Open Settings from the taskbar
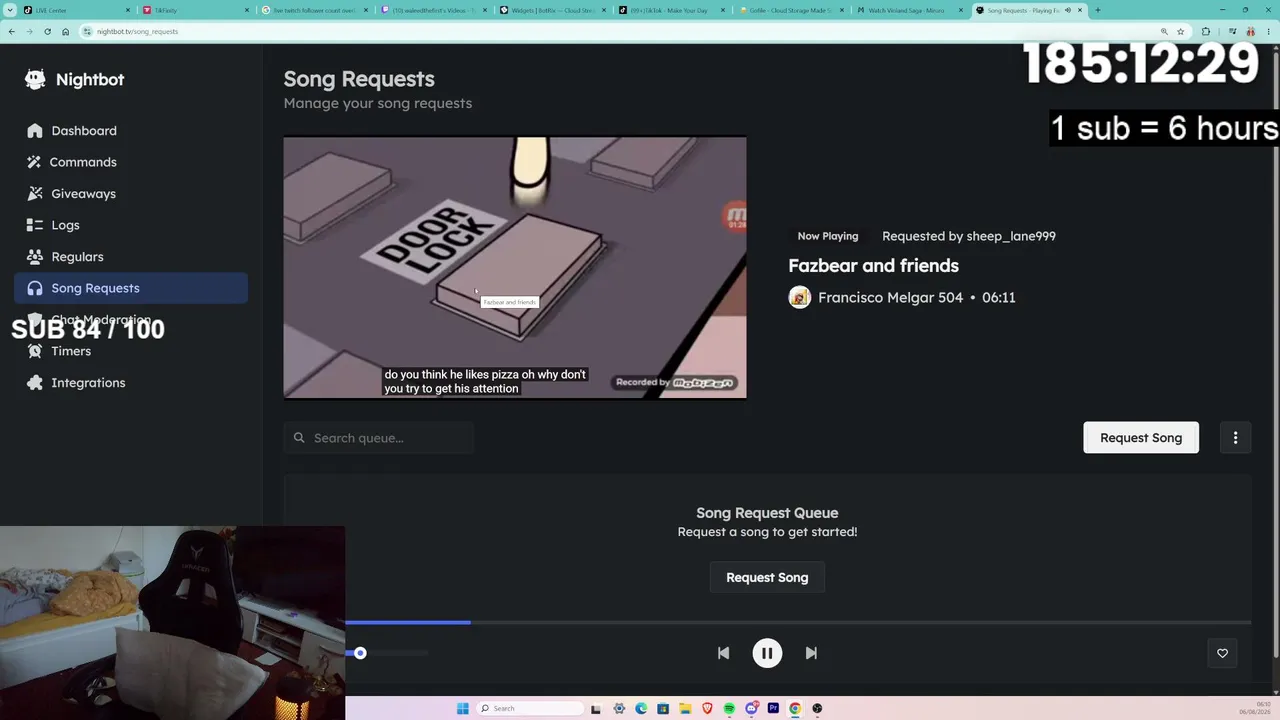The image size is (1280, 720). pyautogui.click(x=619, y=708)
